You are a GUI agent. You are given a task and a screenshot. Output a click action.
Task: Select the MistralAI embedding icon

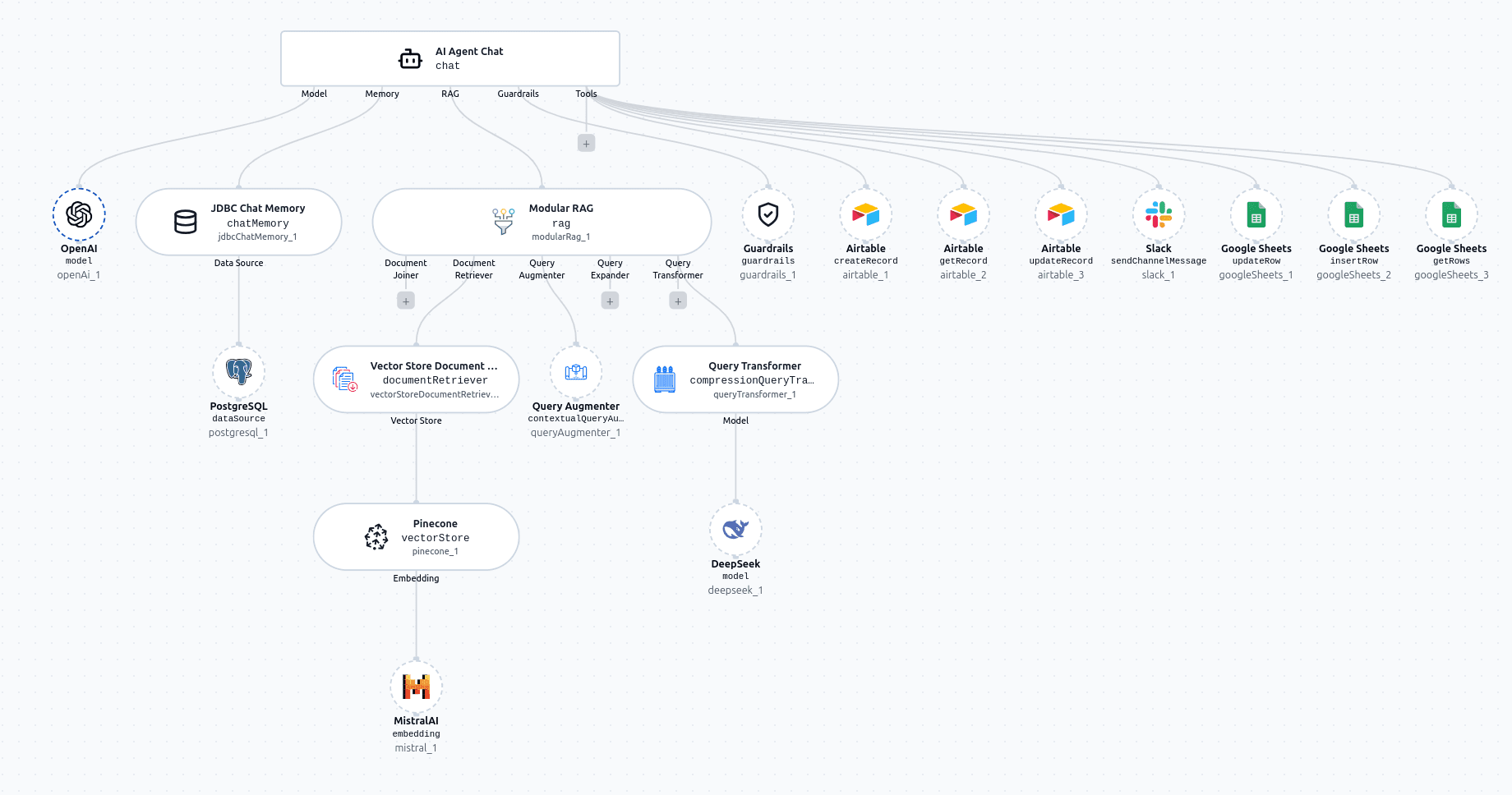416,687
